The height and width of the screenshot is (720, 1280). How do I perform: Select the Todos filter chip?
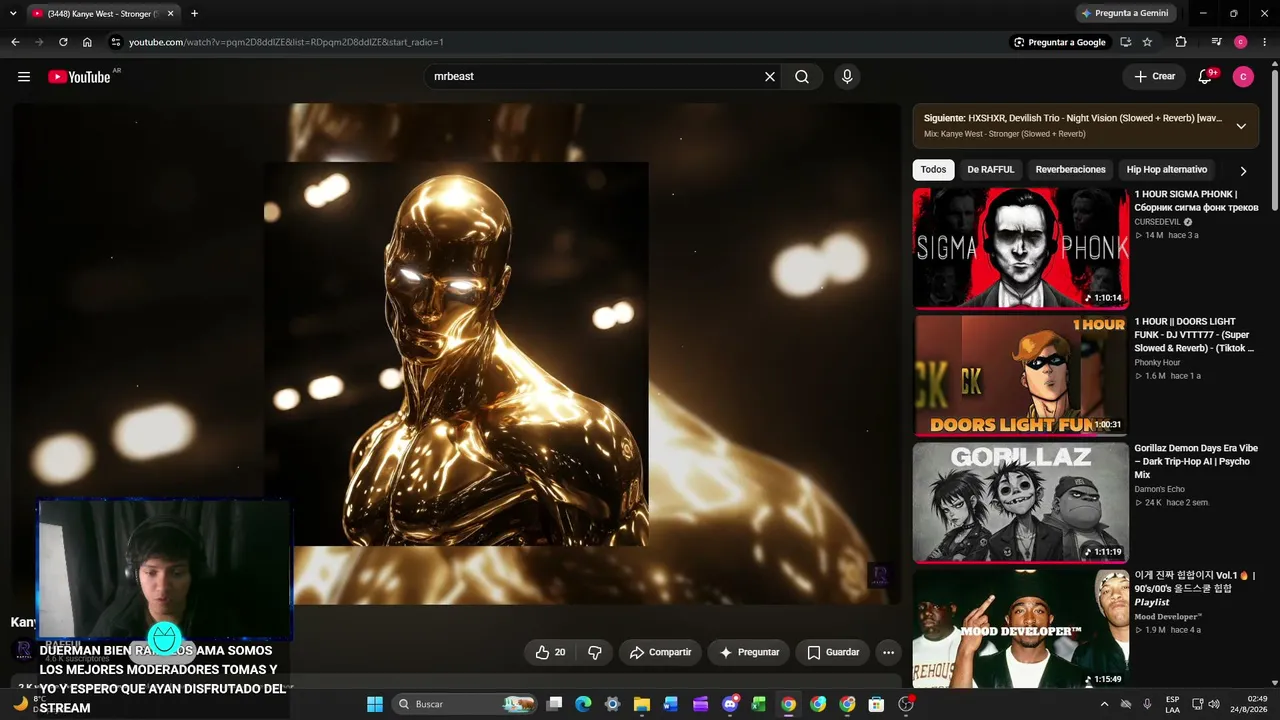933,170
